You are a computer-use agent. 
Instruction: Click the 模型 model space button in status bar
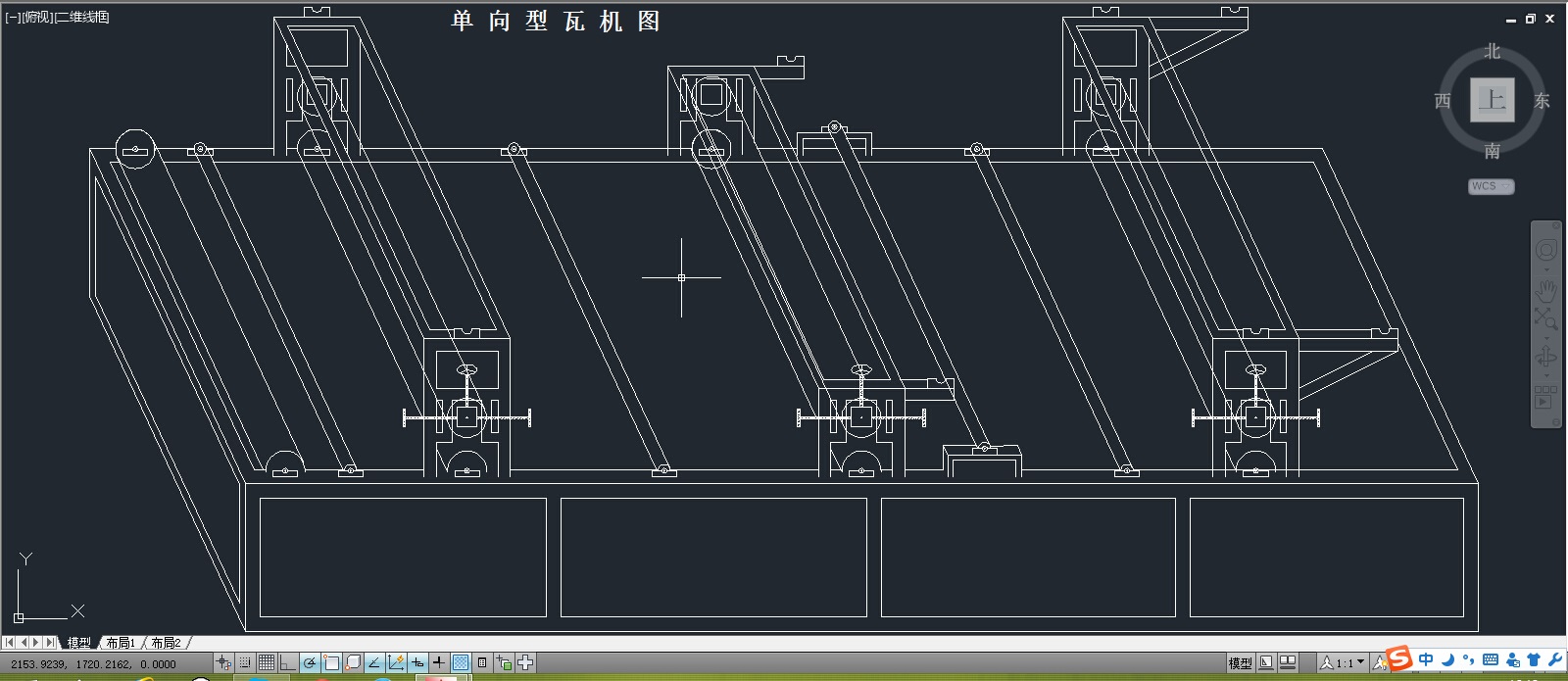[x=1240, y=663]
